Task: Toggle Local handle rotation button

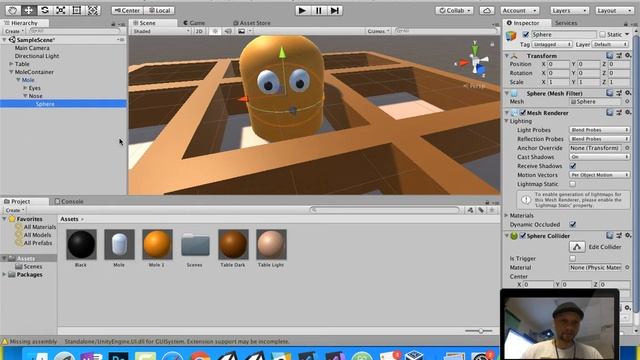Action: tap(160, 10)
